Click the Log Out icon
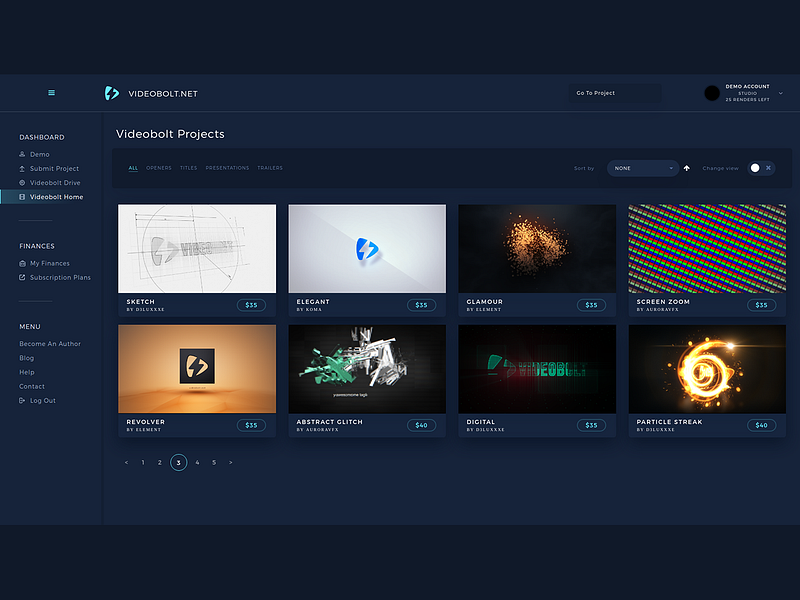 pyautogui.click(x=22, y=401)
